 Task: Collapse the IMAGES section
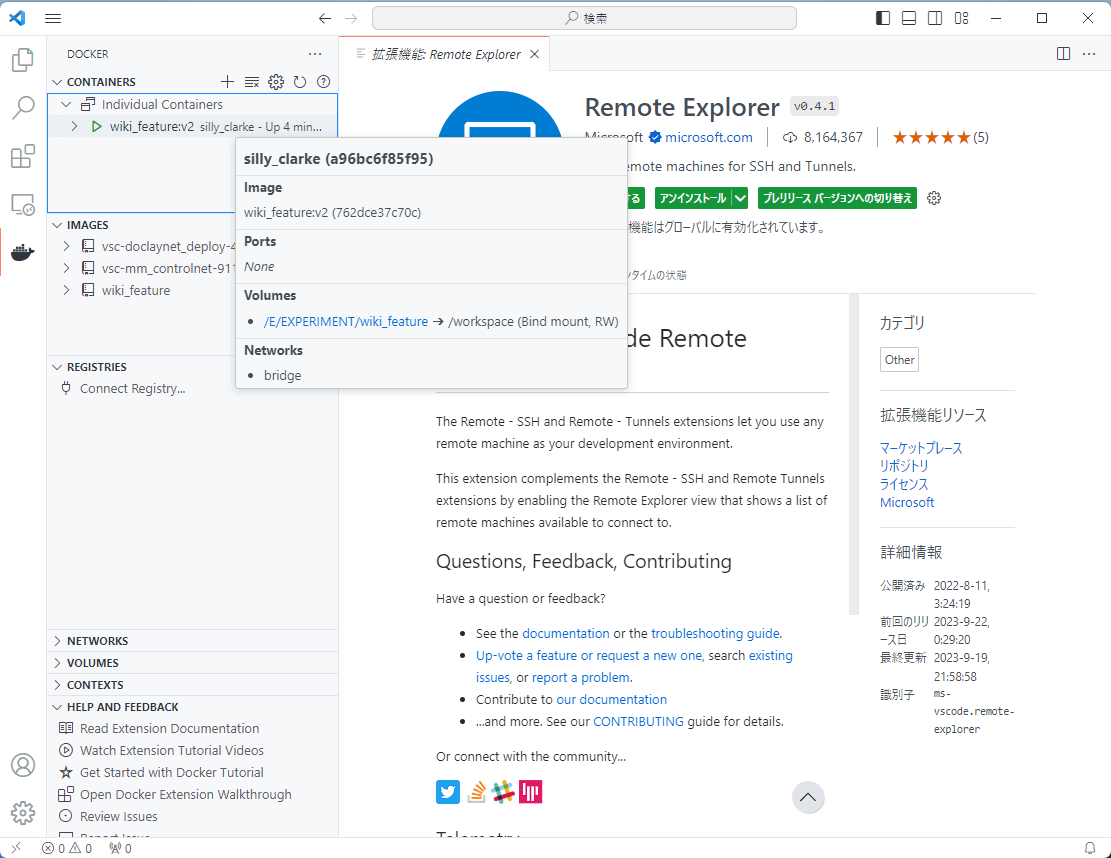57,225
